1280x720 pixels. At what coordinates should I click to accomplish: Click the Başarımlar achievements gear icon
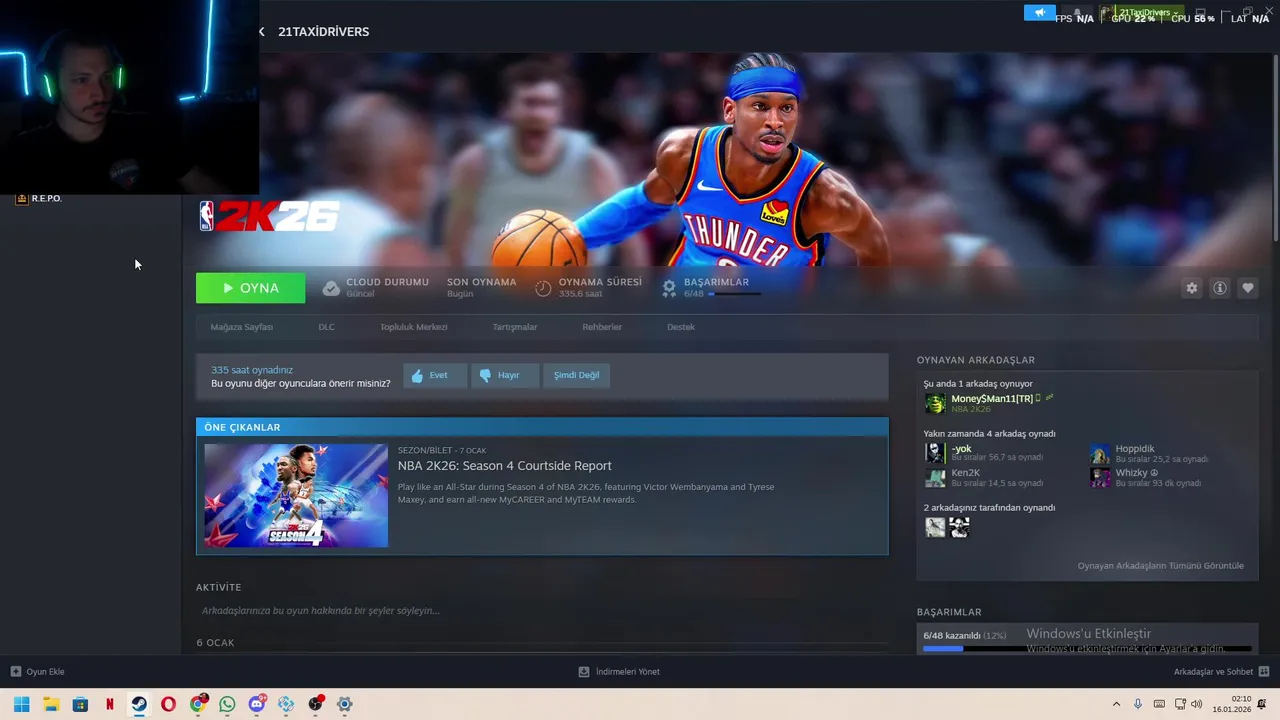click(x=669, y=288)
